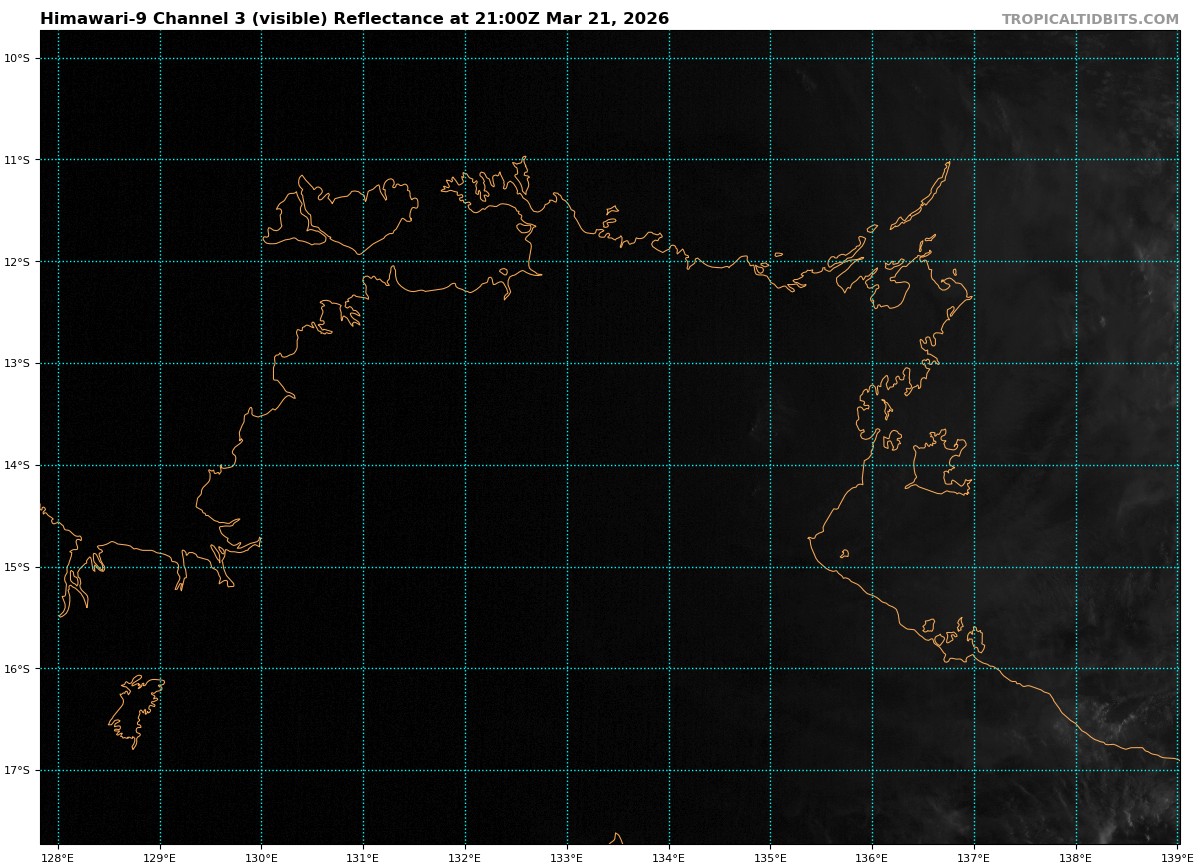The height and width of the screenshot is (867, 1200).
Task: Click the 137°E longitude axis label
Action: (974, 857)
